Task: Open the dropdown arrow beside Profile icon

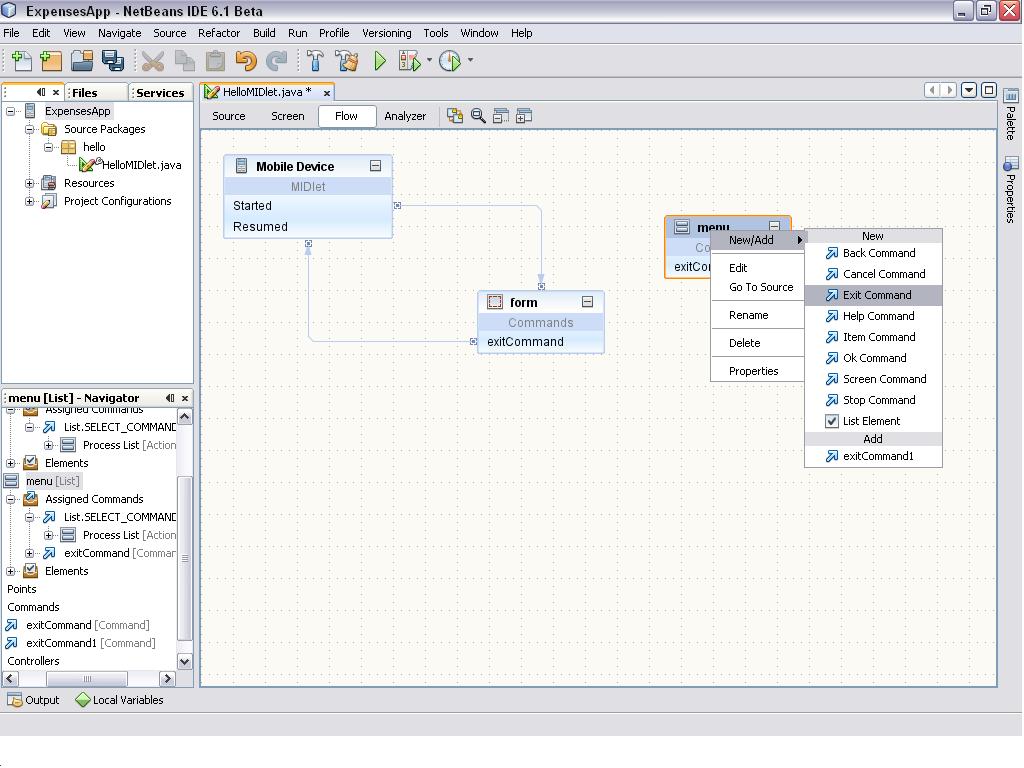Action: point(470,60)
